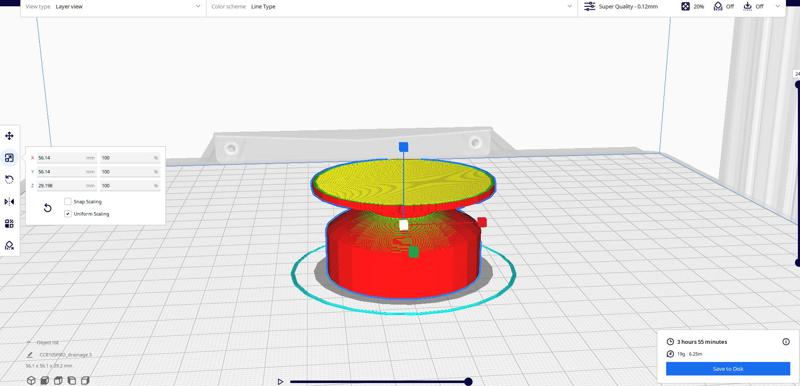This screenshot has height=386, width=800.
Task: Expand the print settings panel chevron
Action: [x=778, y=7]
